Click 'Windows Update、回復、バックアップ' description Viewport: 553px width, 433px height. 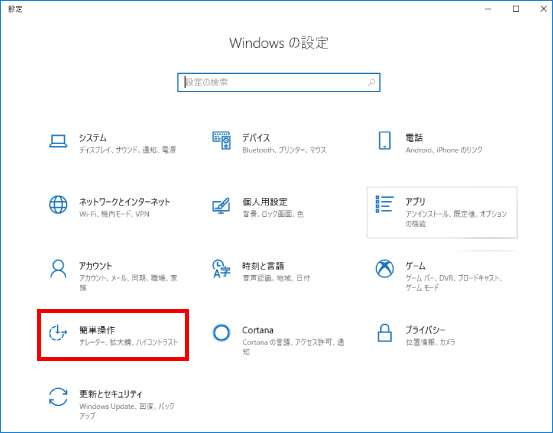click(x=127, y=411)
